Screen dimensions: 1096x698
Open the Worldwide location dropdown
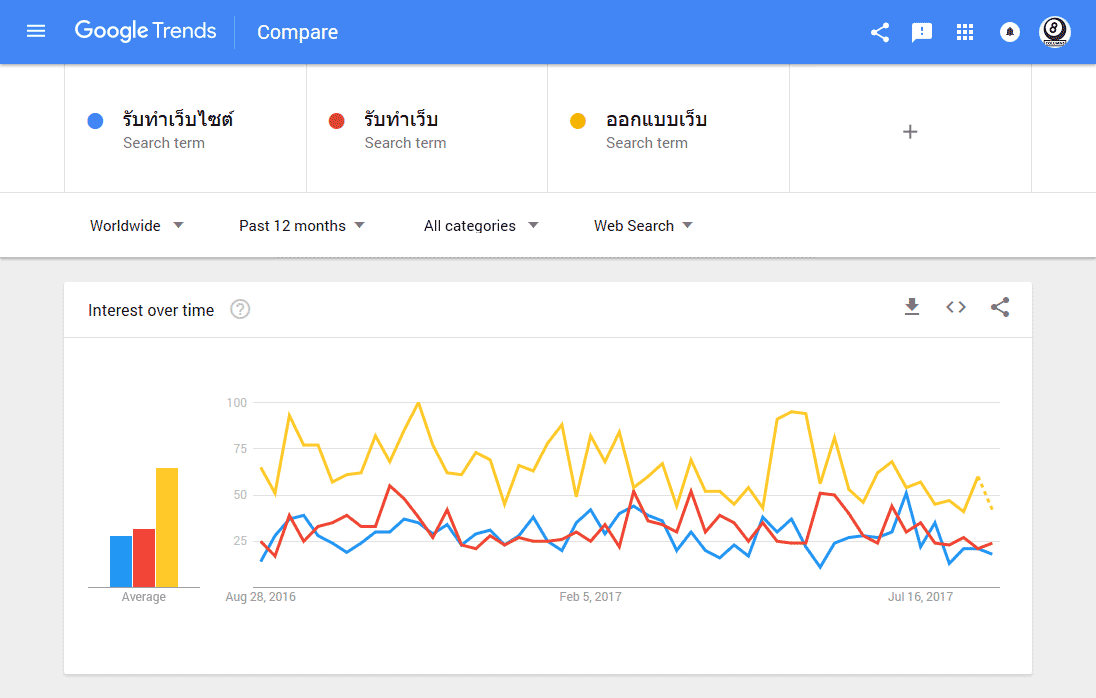[137, 225]
